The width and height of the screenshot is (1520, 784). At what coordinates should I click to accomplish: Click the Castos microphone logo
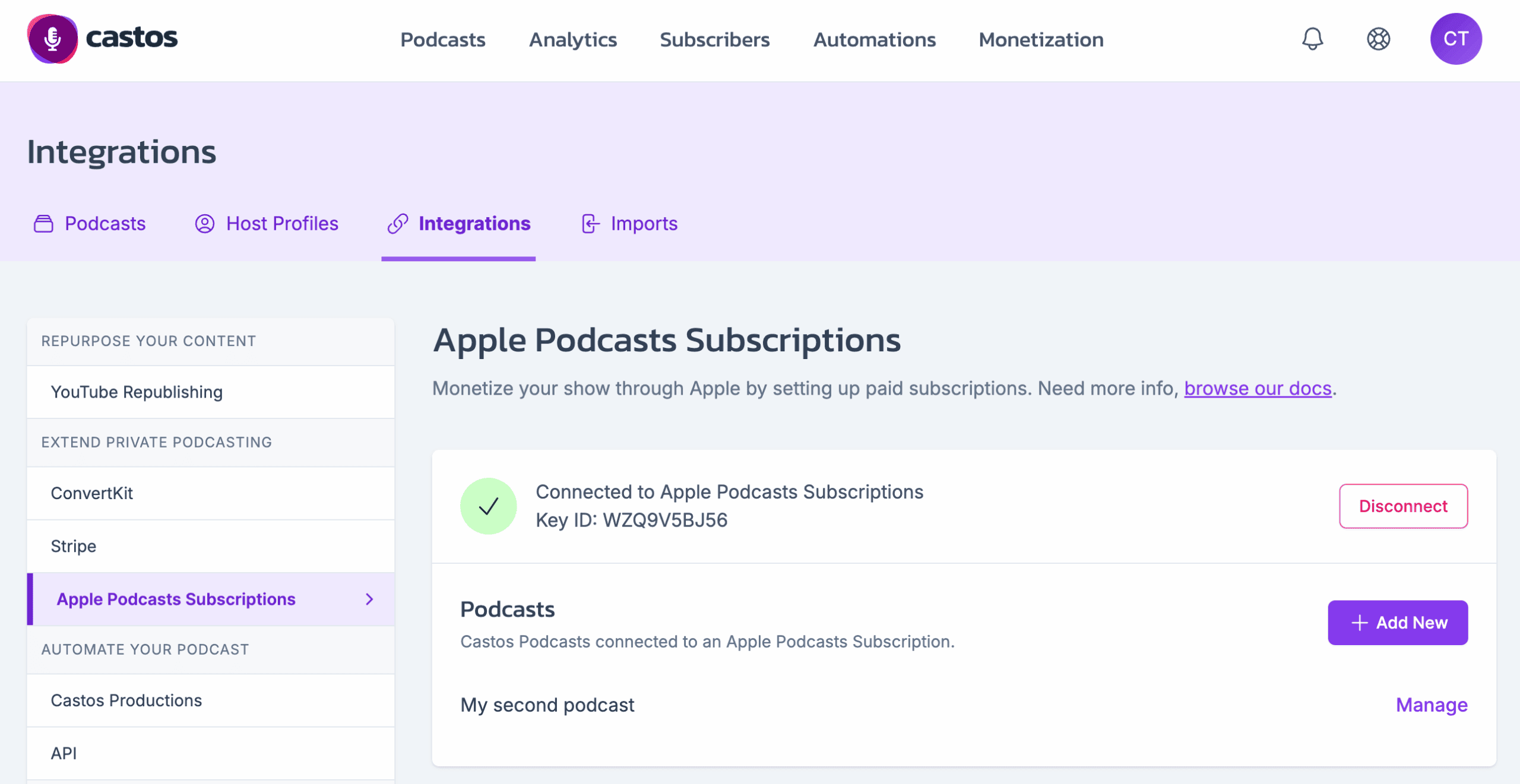pyautogui.click(x=52, y=39)
